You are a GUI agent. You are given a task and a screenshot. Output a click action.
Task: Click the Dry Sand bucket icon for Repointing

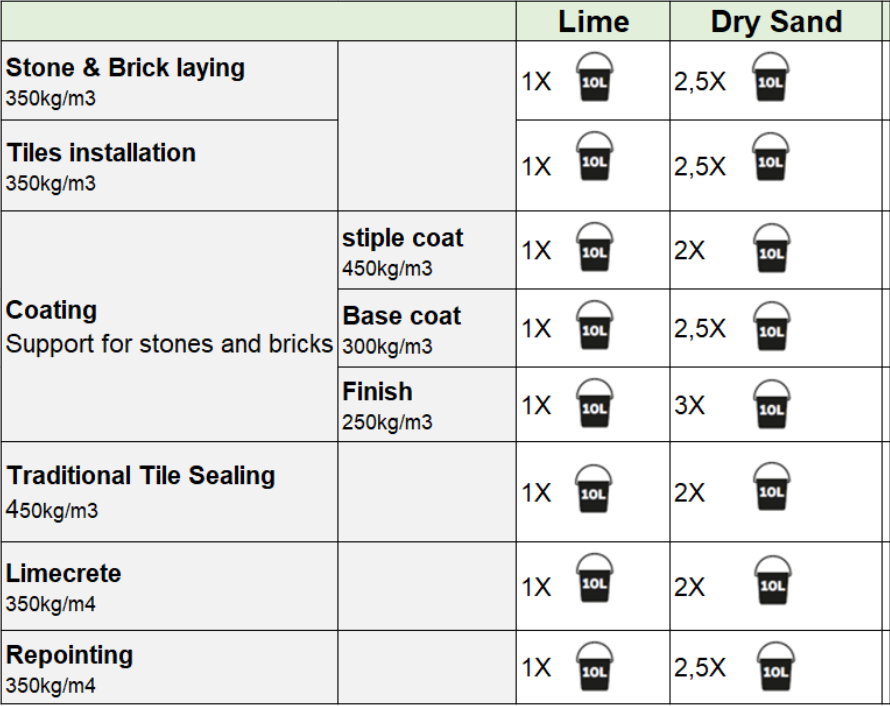coord(775,666)
